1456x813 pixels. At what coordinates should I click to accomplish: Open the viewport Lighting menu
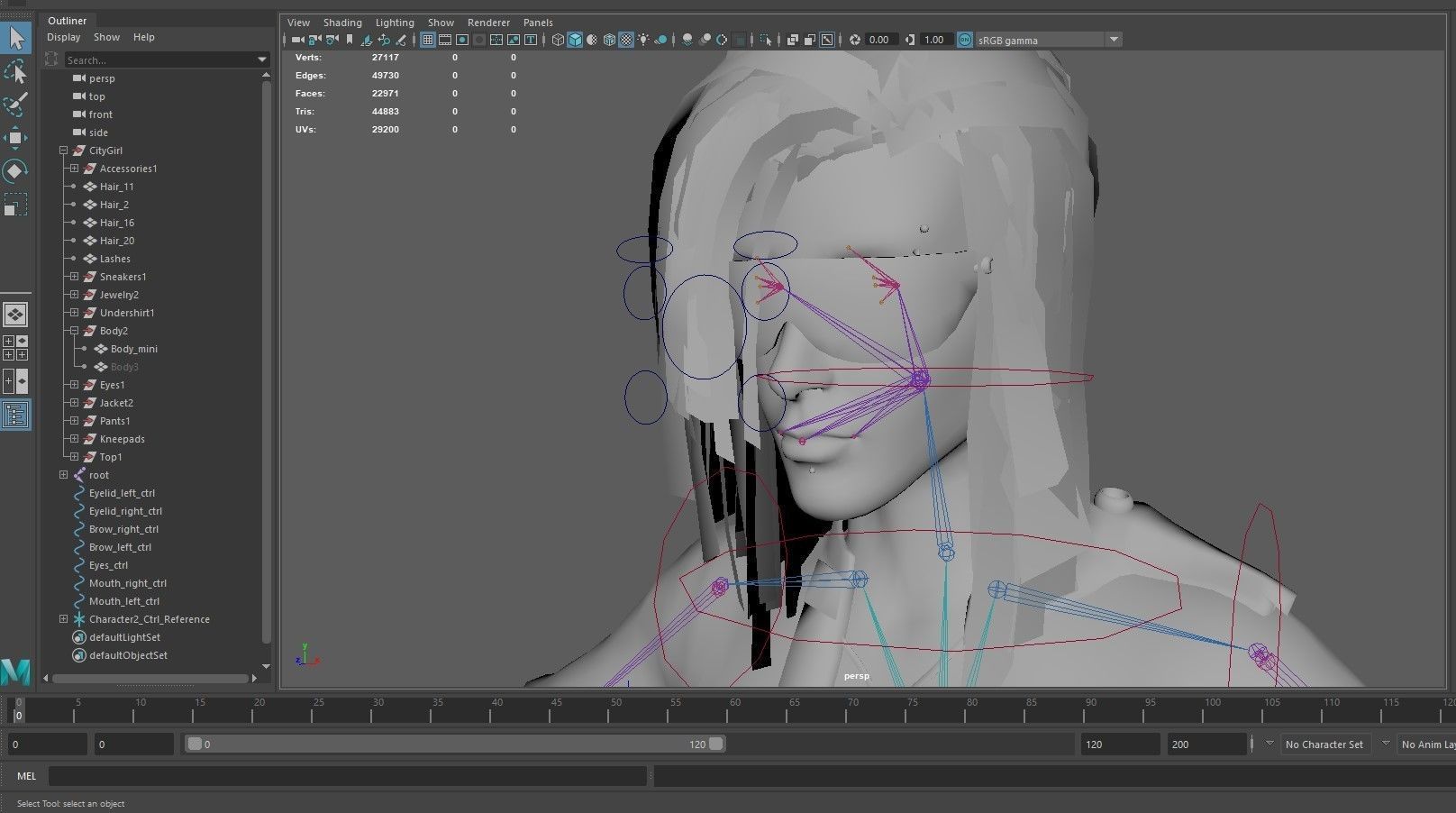395,23
